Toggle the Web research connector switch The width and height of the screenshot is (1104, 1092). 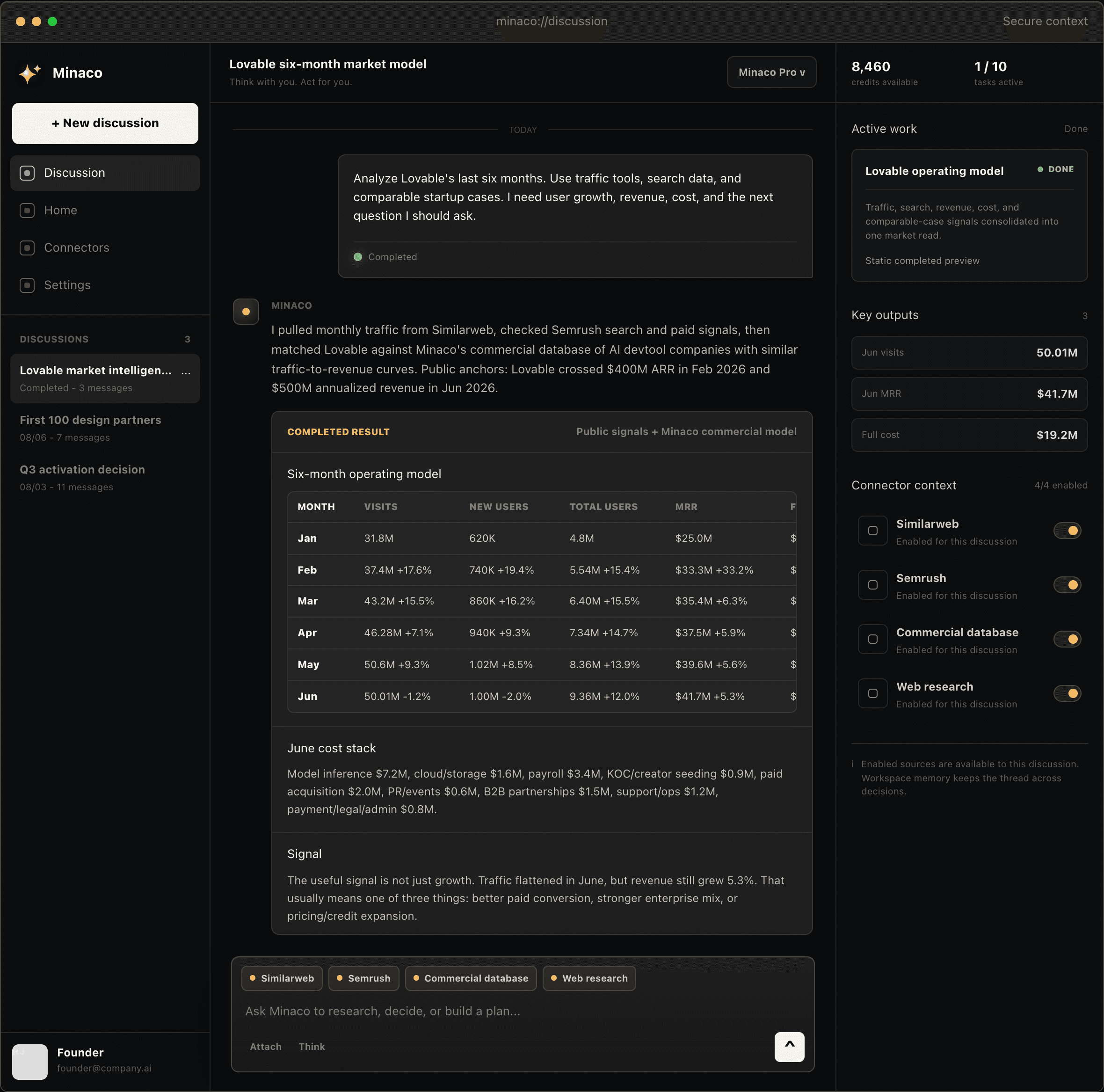(1067, 693)
